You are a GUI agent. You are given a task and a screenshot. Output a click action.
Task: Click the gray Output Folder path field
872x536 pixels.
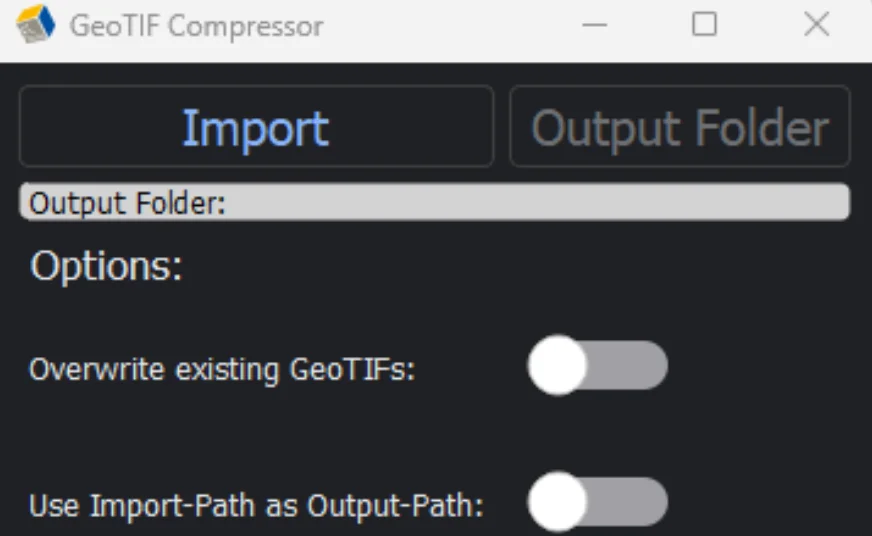(x=435, y=202)
